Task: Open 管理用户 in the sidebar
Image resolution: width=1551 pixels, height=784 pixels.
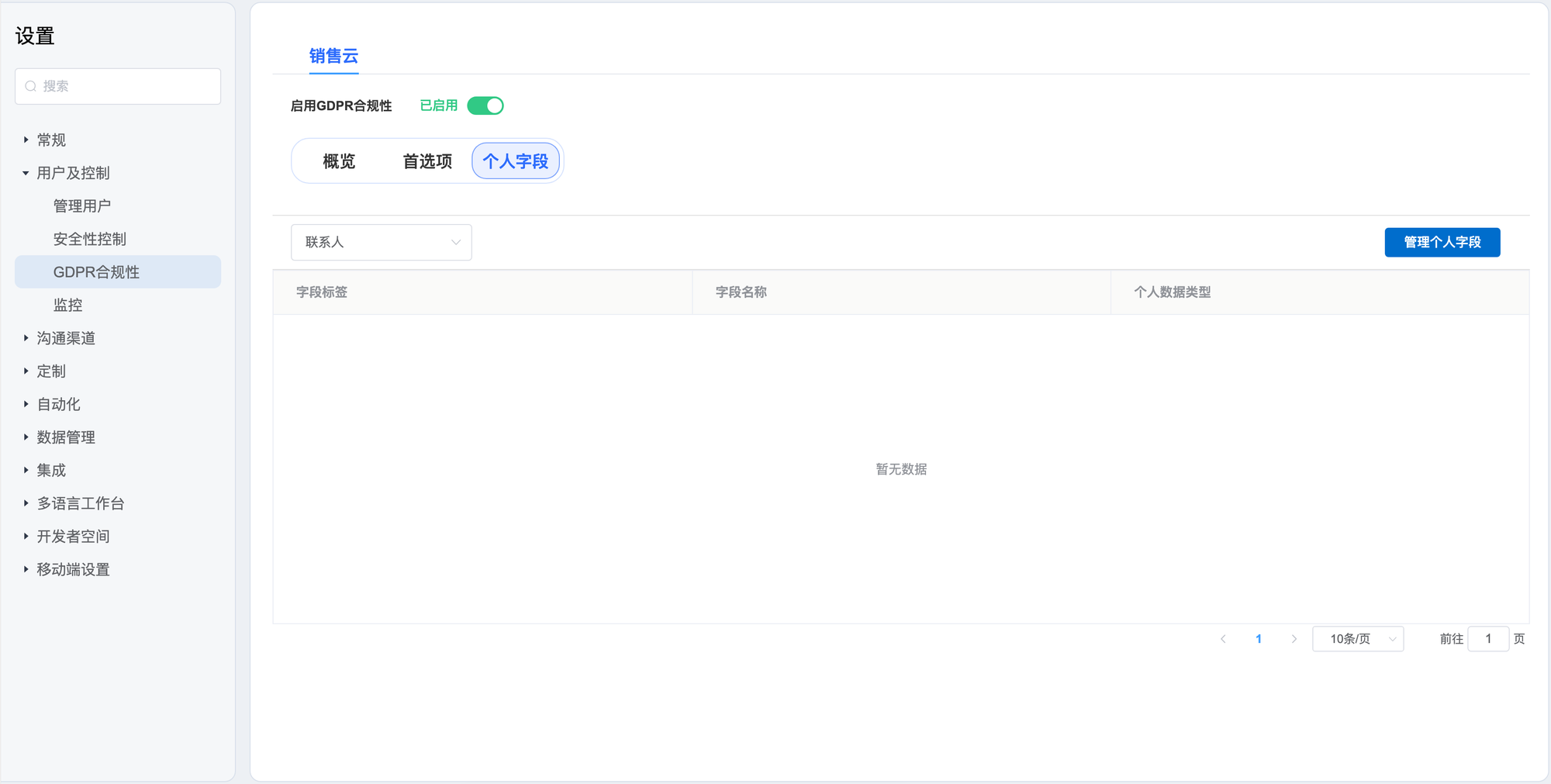Action: 82,206
